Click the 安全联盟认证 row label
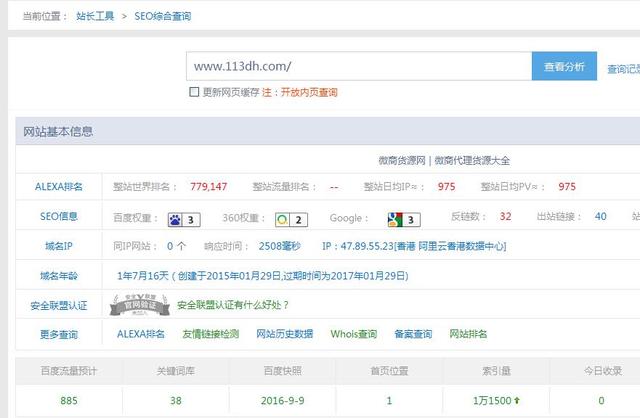The image size is (640, 418). click(59, 306)
